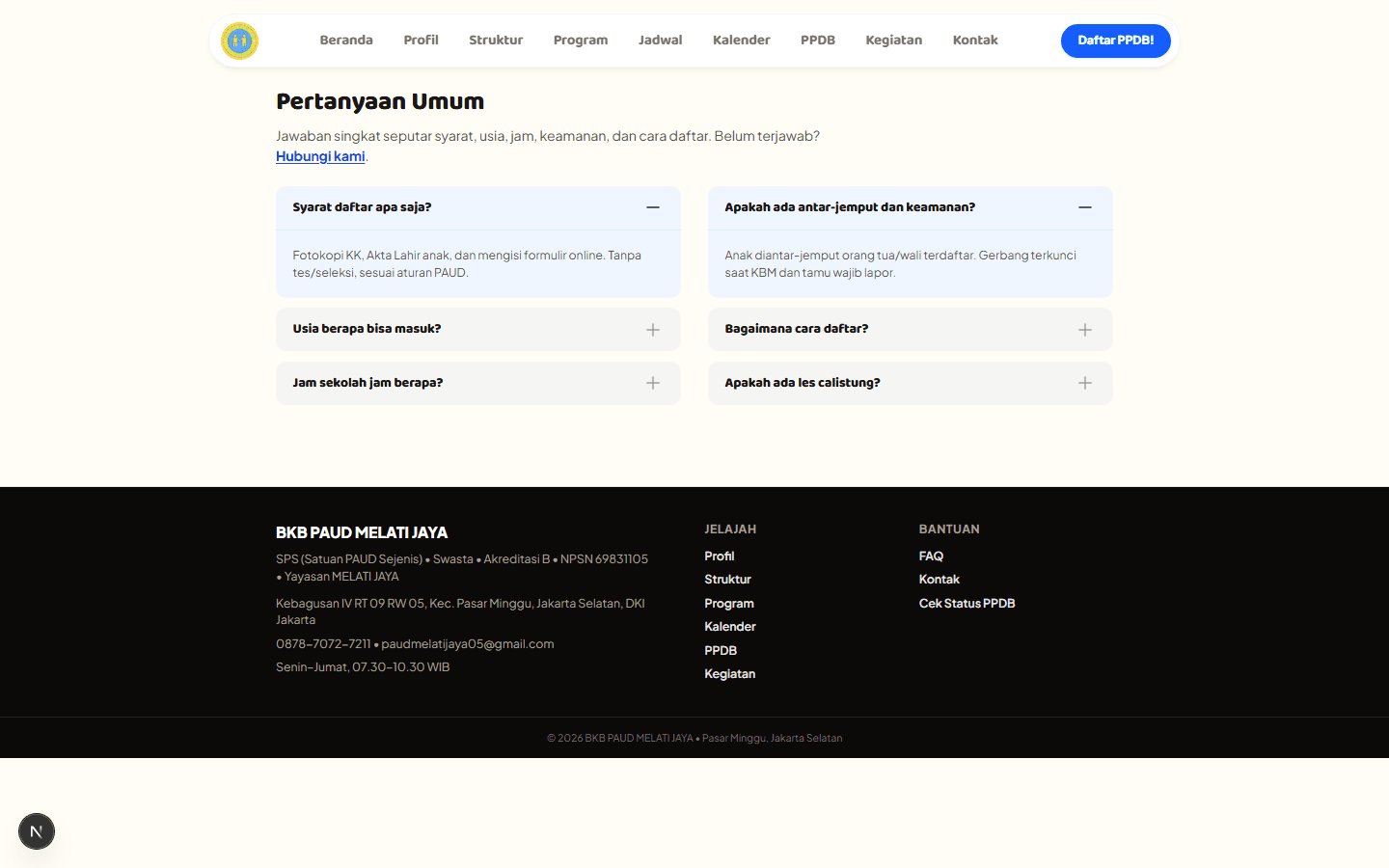
Task: Go to Kegiatan in the navbar
Action: click(x=894, y=41)
